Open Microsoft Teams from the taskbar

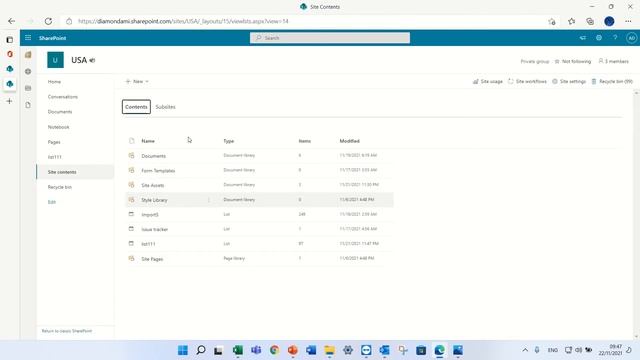coord(256,350)
